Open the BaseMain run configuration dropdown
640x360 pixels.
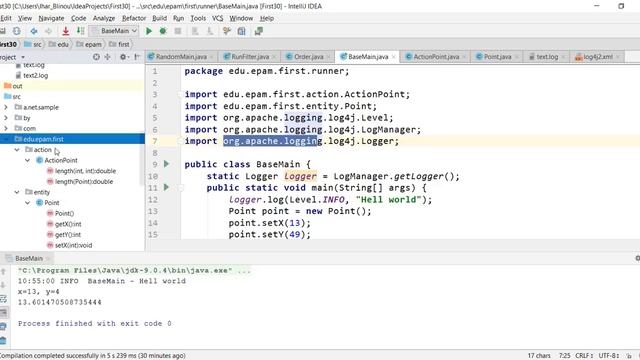point(114,31)
